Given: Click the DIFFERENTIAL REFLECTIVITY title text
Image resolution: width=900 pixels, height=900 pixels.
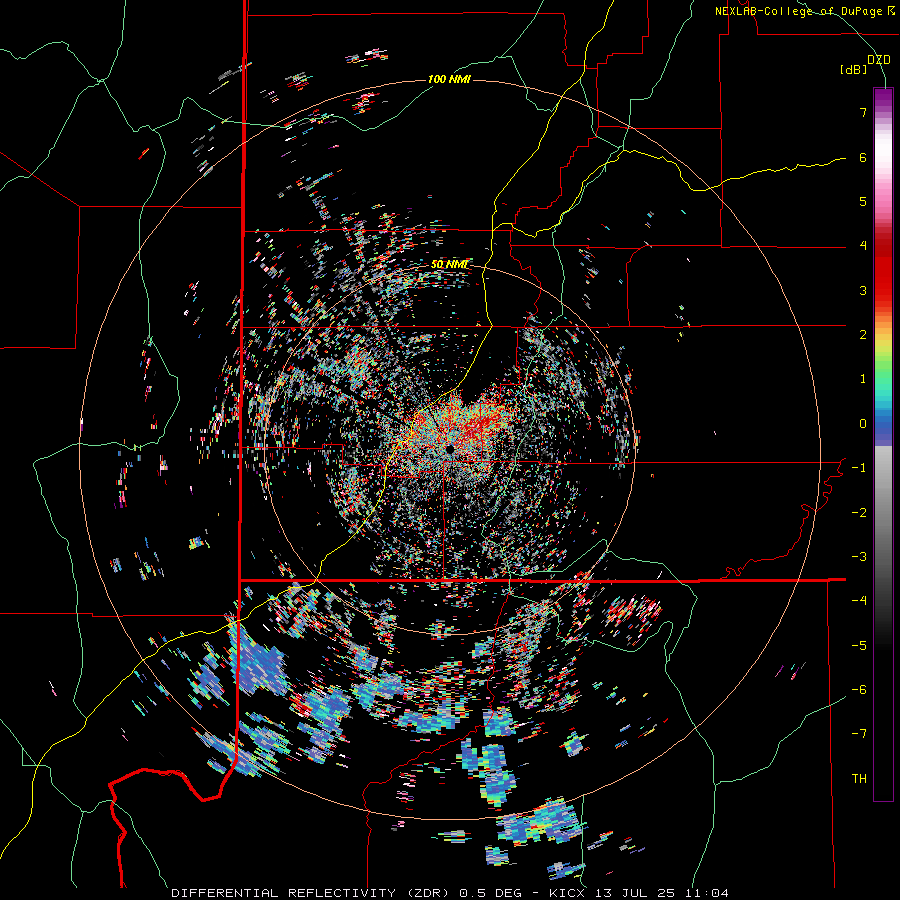Looking at the screenshot, I should [x=283, y=893].
